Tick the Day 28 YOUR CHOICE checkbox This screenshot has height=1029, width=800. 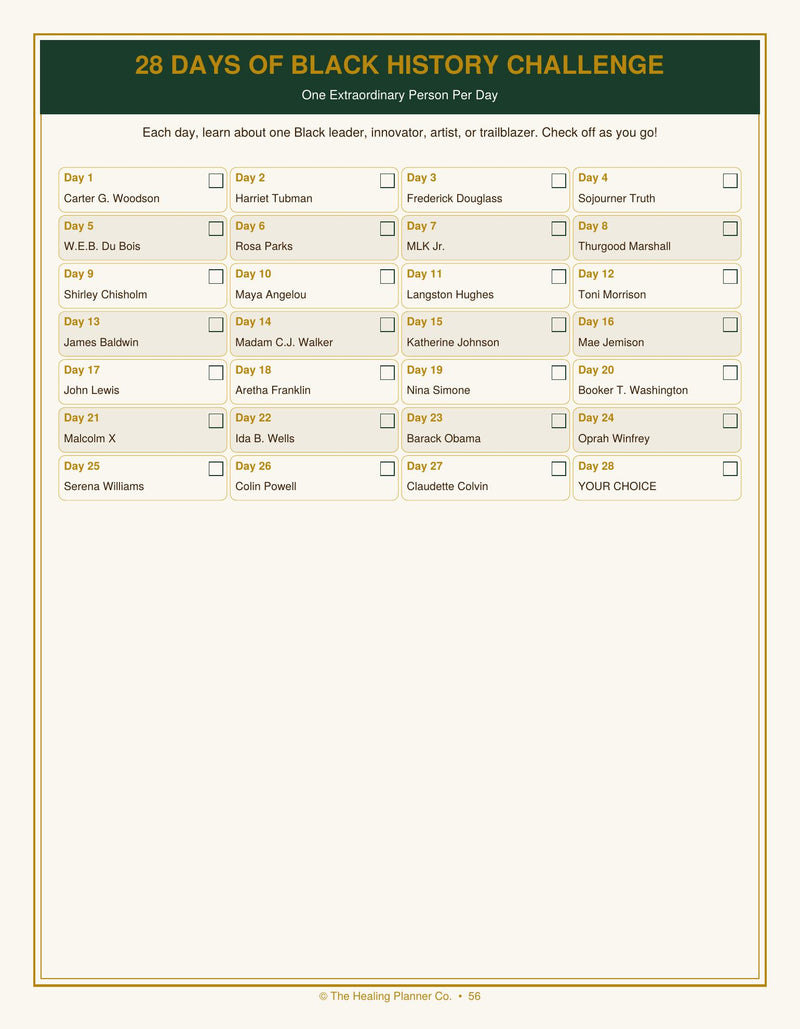(730, 469)
